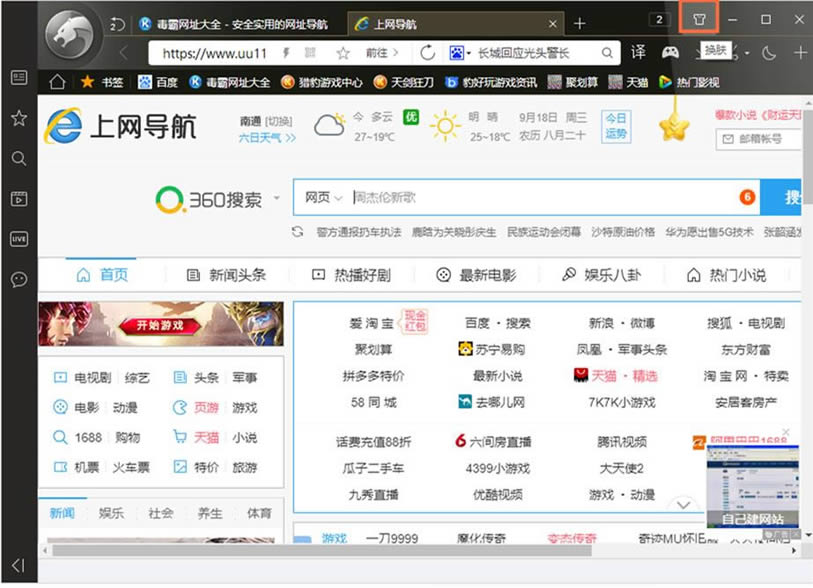
Task: Expand more site links with down chevron
Action: pos(684,505)
